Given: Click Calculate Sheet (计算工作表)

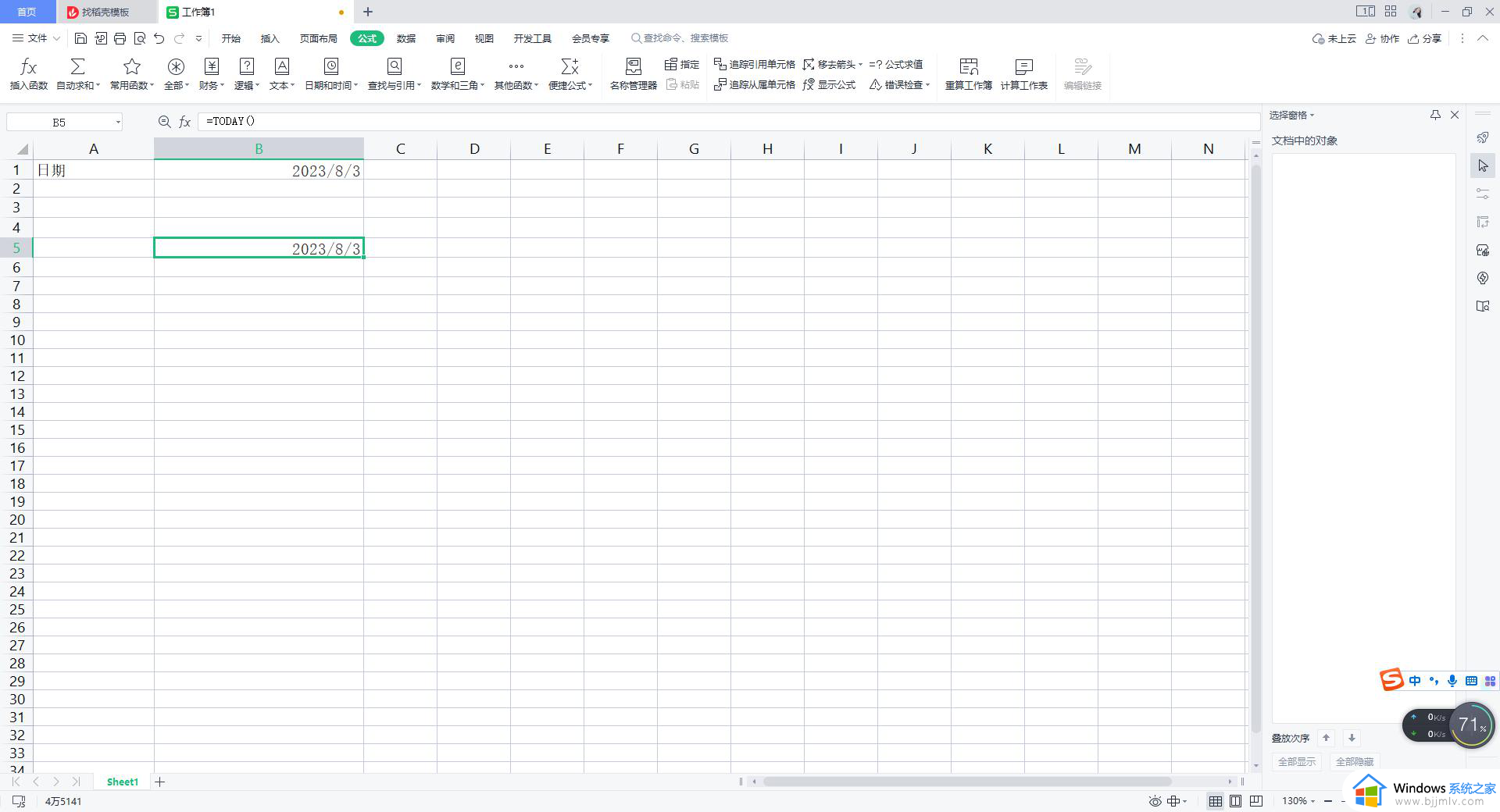Looking at the screenshot, I should [1023, 74].
